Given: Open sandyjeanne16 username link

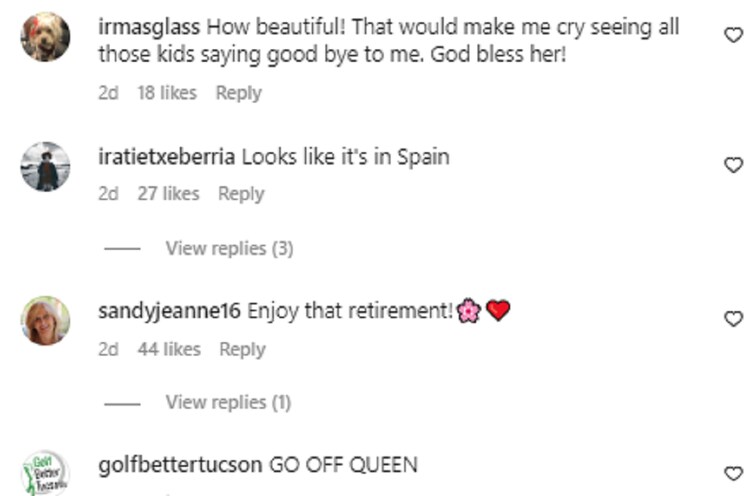Looking at the screenshot, I should pyautogui.click(x=169, y=311).
